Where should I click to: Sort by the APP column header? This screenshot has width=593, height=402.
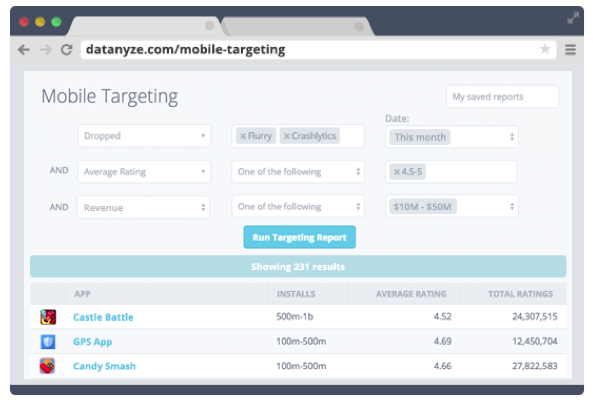(82, 294)
